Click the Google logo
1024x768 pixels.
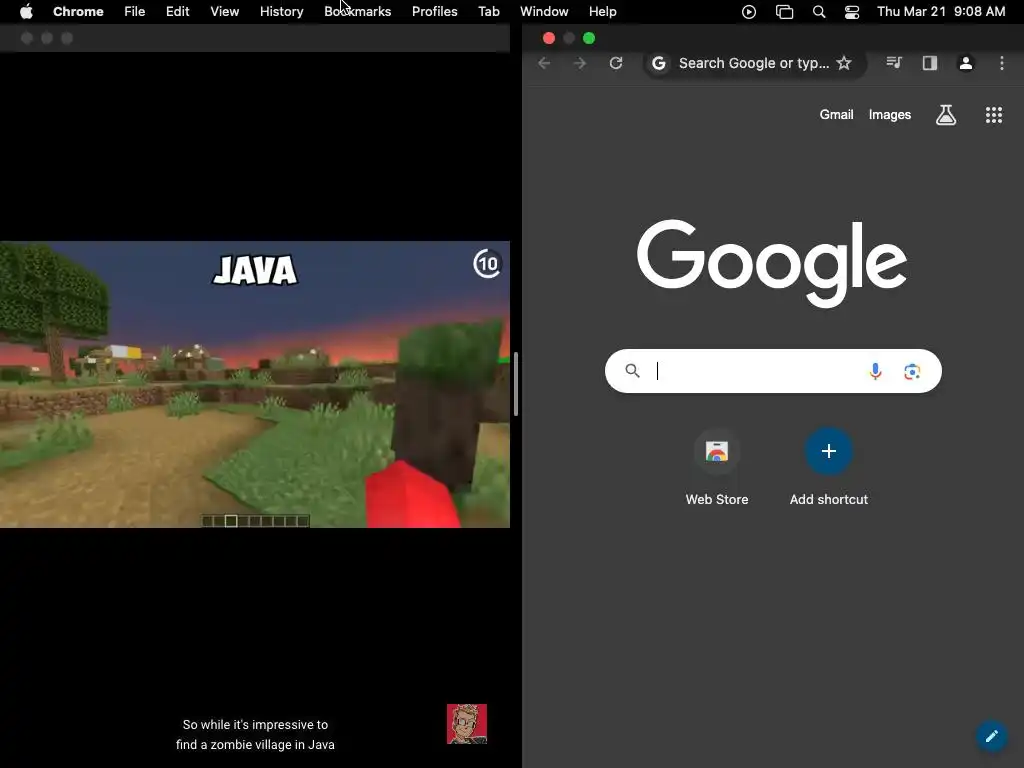772,262
